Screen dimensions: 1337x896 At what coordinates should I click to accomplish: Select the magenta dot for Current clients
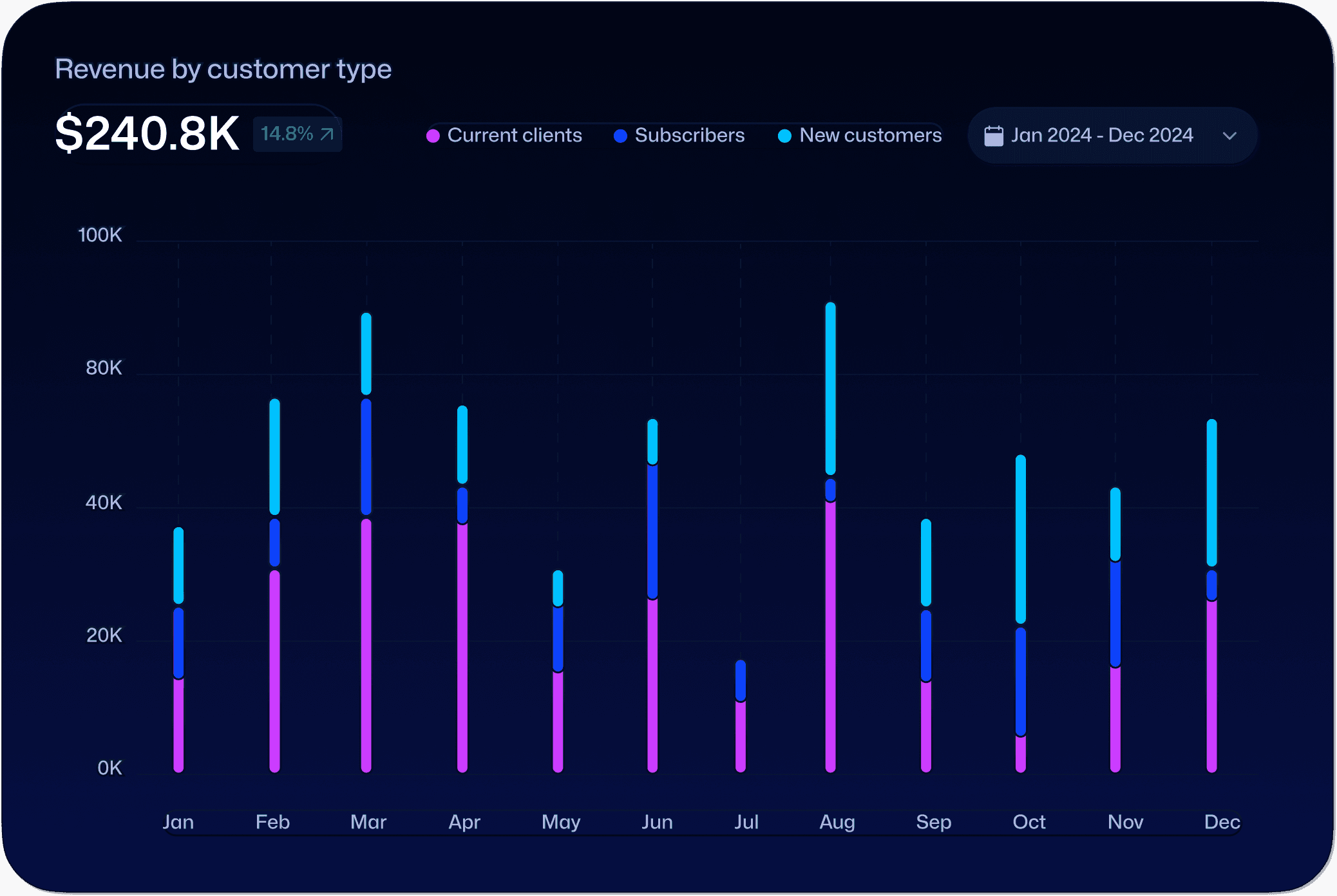coord(432,136)
